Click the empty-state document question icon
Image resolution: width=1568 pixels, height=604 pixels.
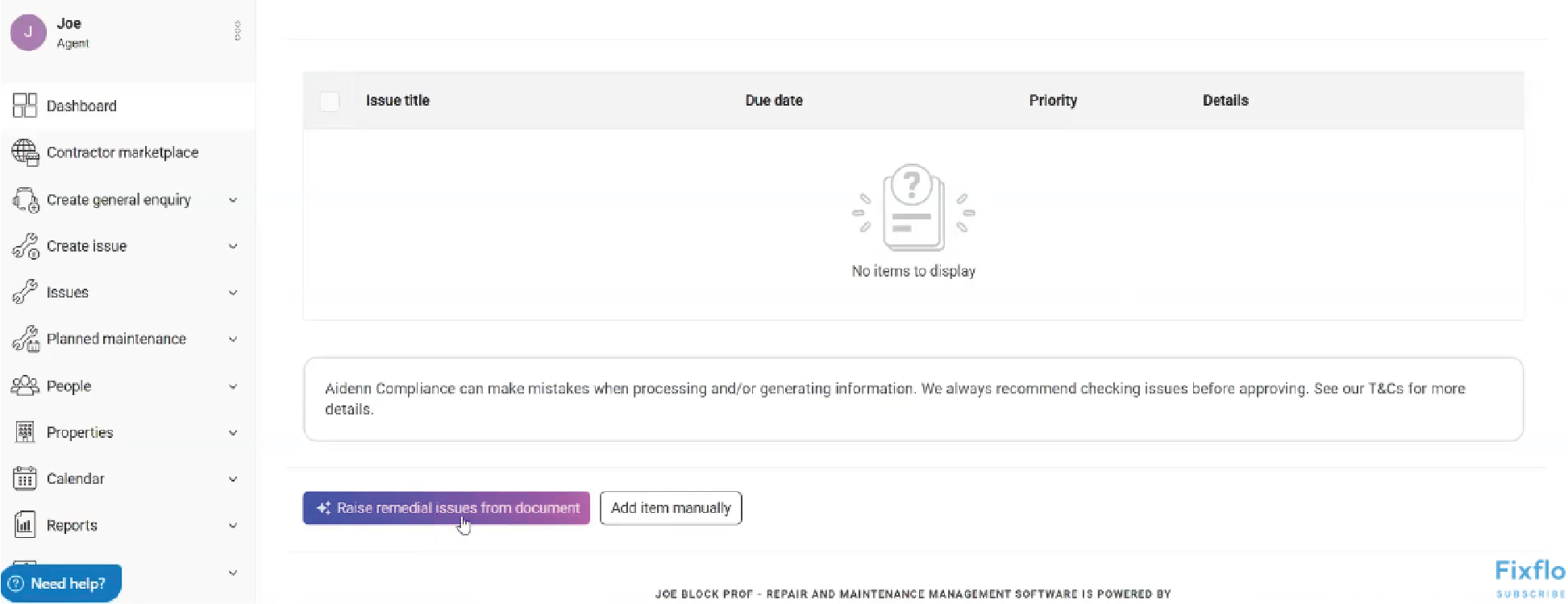[913, 208]
